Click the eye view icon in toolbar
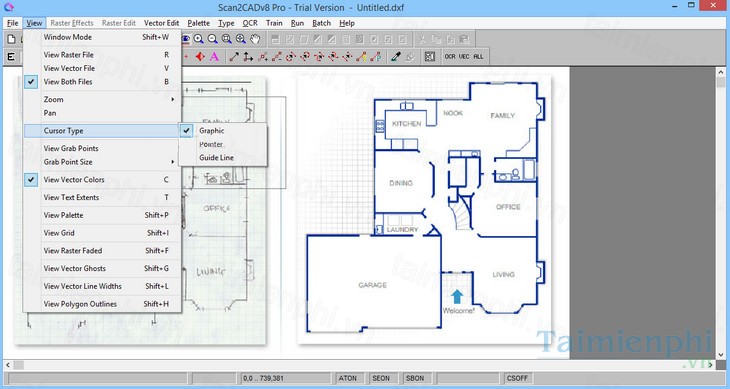This screenshot has height=389, width=730. [x=186, y=39]
